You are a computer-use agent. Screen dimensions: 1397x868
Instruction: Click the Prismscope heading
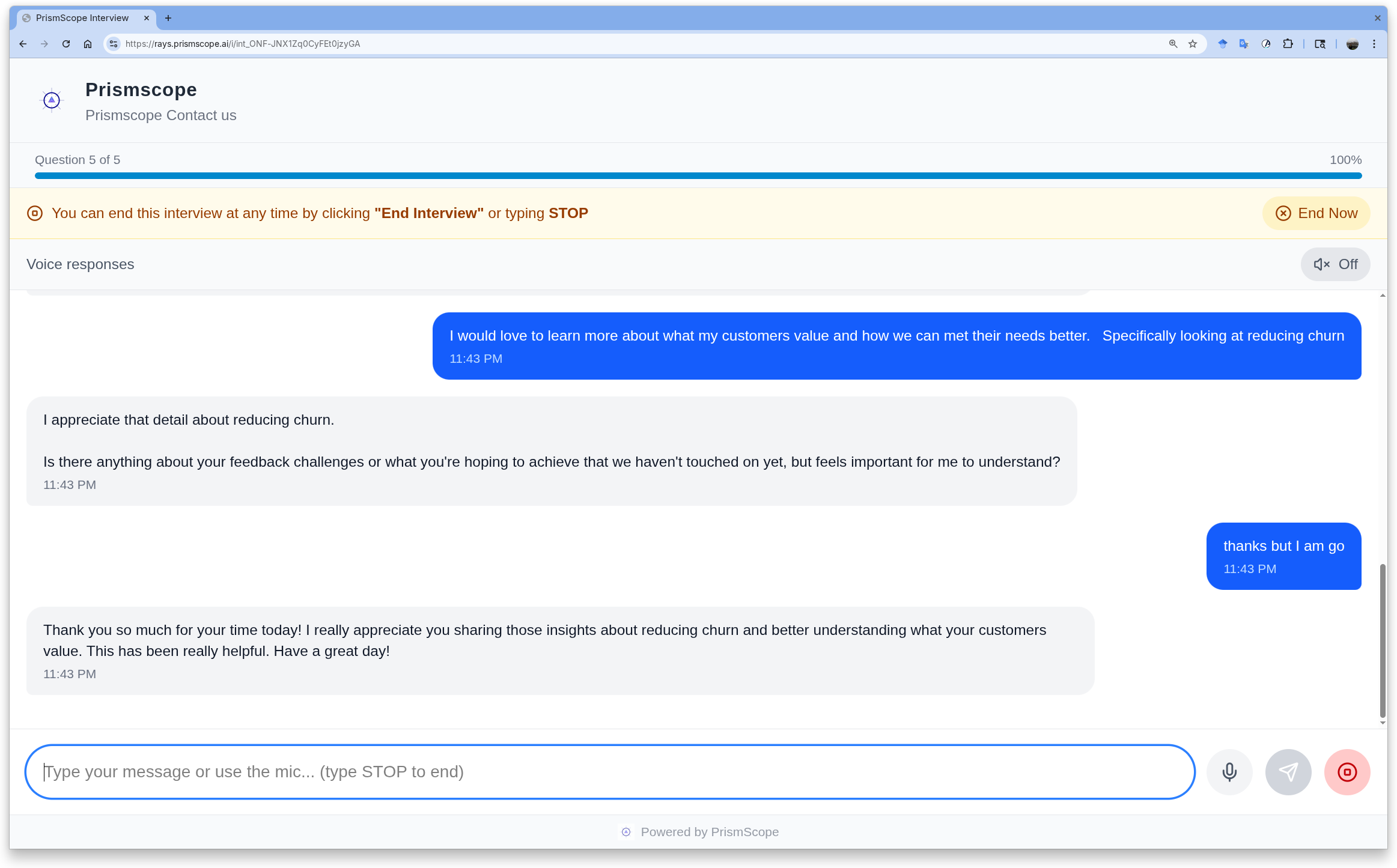click(x=141, y=90)
